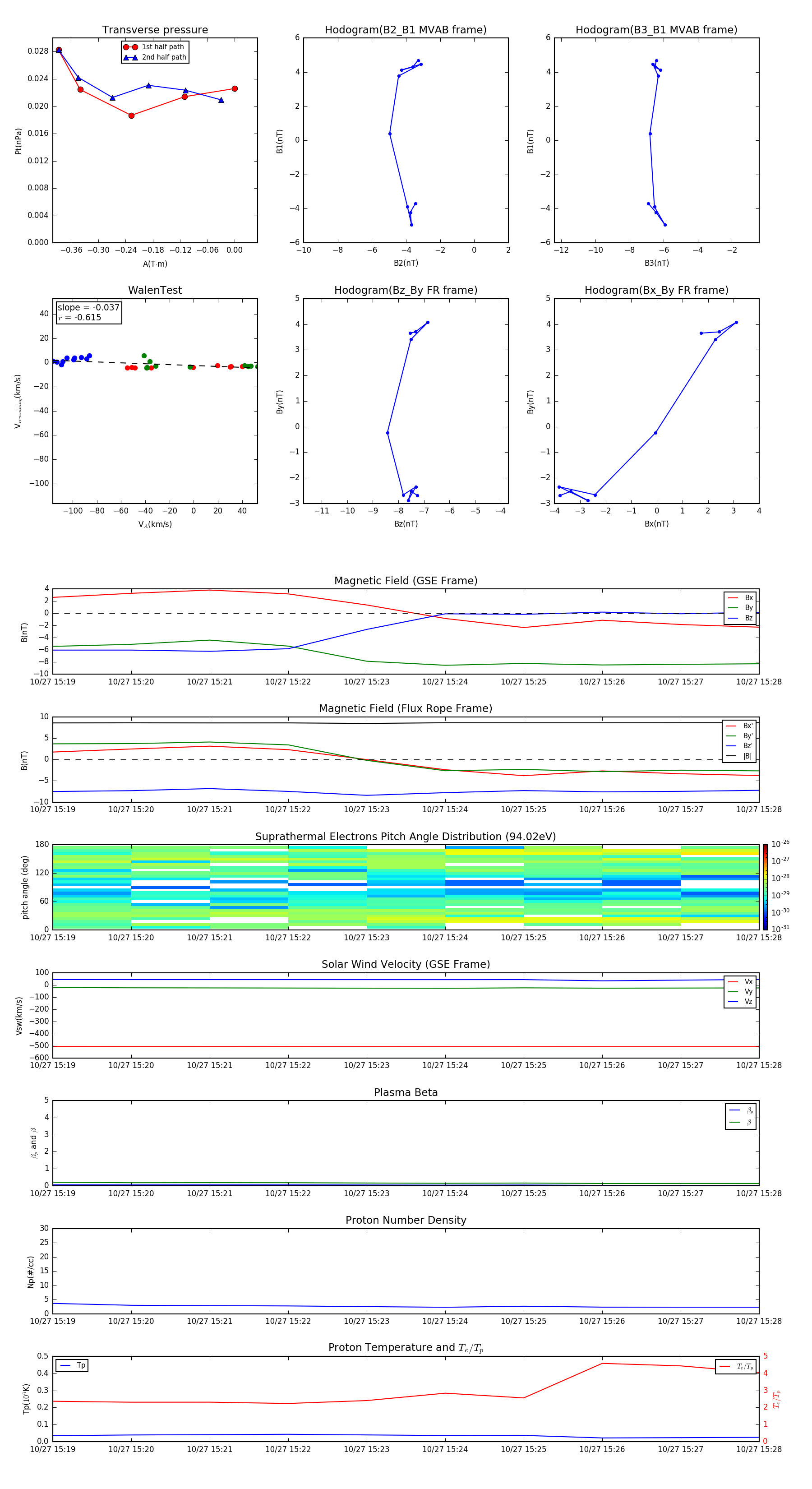Click the 'Pt(nPa)' y-axis label
The image size is (812, 1489).
pos(18,140)
